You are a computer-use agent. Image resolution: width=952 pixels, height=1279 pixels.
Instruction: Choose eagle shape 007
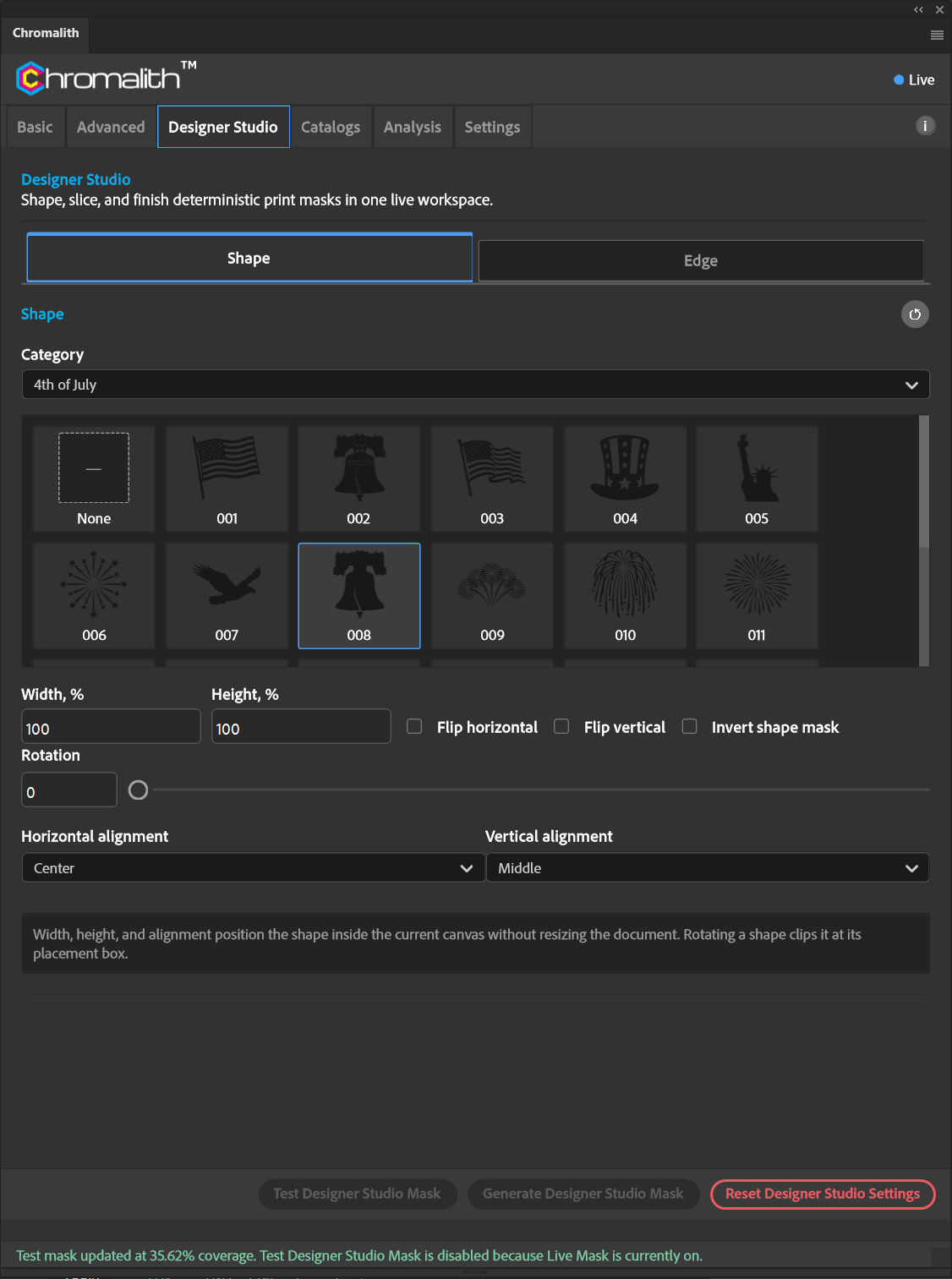(x=227, y=596)
